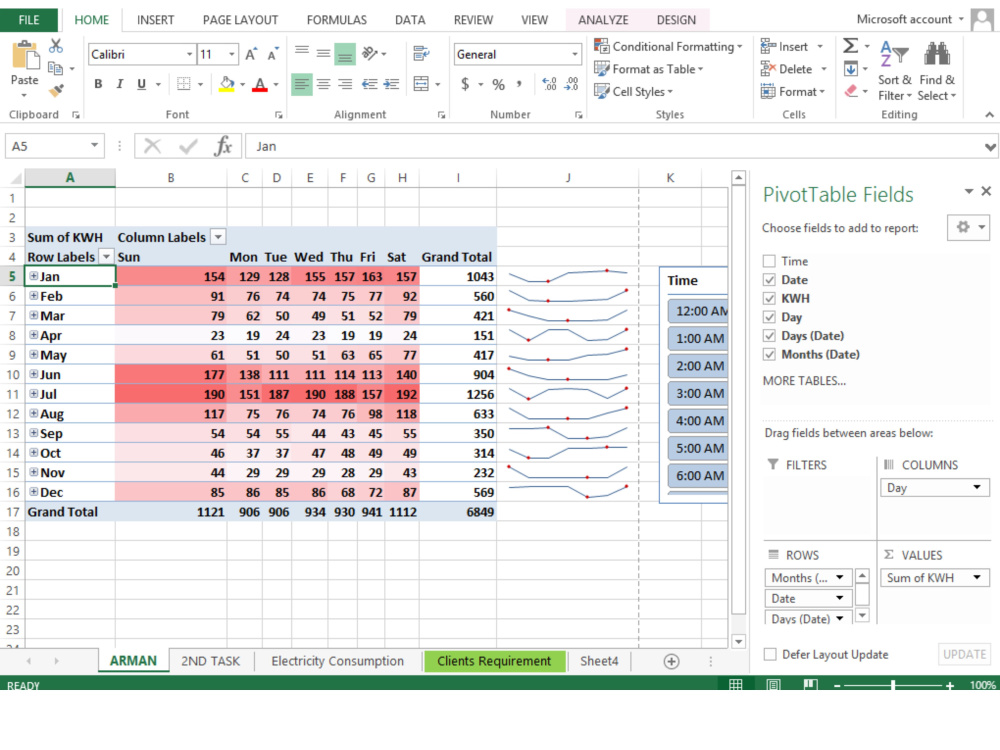The image size is (1000, 750).
Task: Click the Merge & Center icon
Action: (x=421, y=84)
